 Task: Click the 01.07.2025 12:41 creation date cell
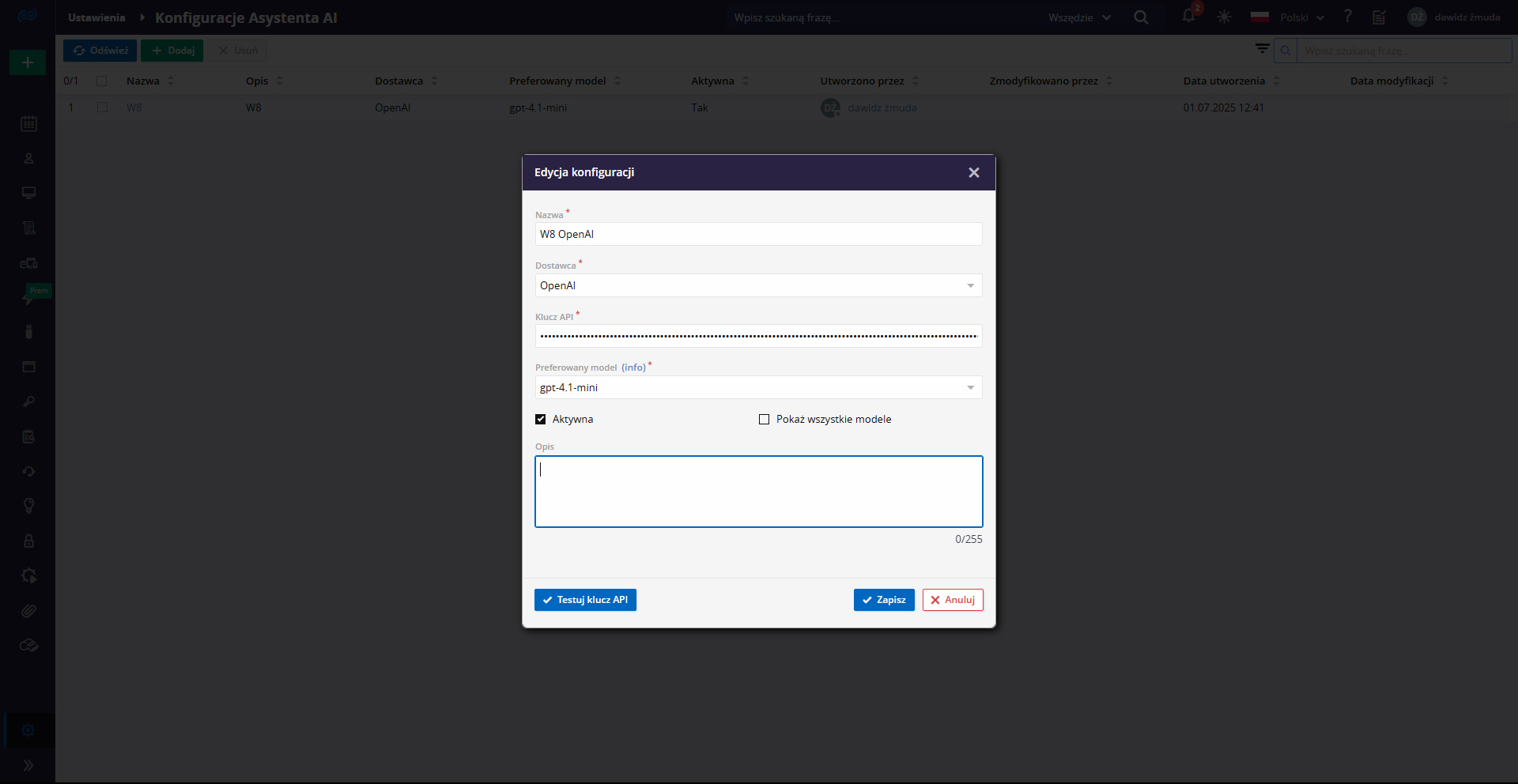tap(1223, 107)
